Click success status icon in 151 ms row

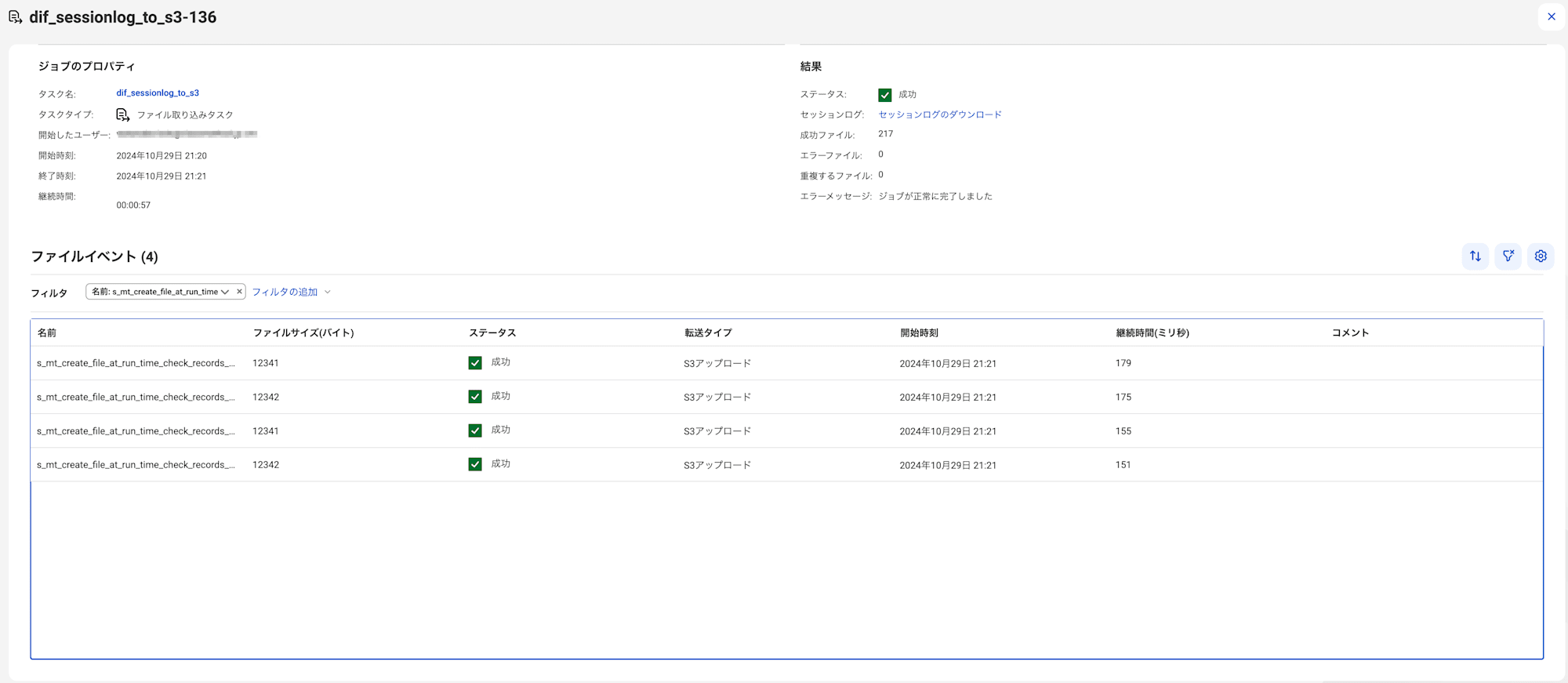tap(475, 464)
